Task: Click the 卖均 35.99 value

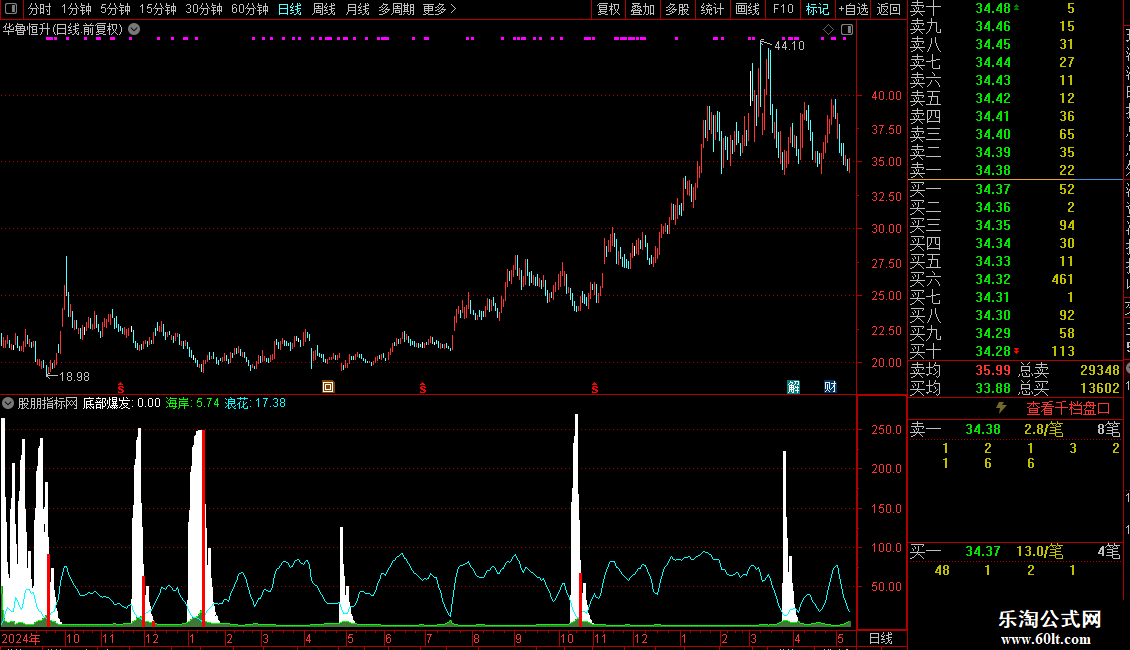Action: point(992,370)
